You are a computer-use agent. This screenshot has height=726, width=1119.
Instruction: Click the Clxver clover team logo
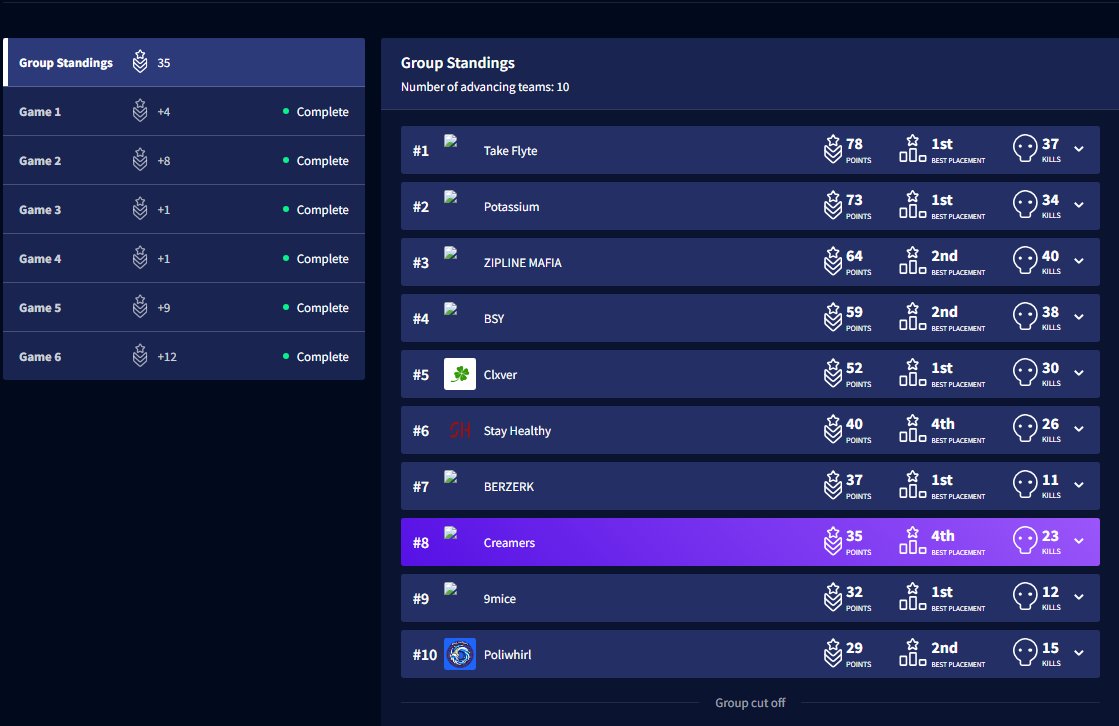tap(460, 374)
